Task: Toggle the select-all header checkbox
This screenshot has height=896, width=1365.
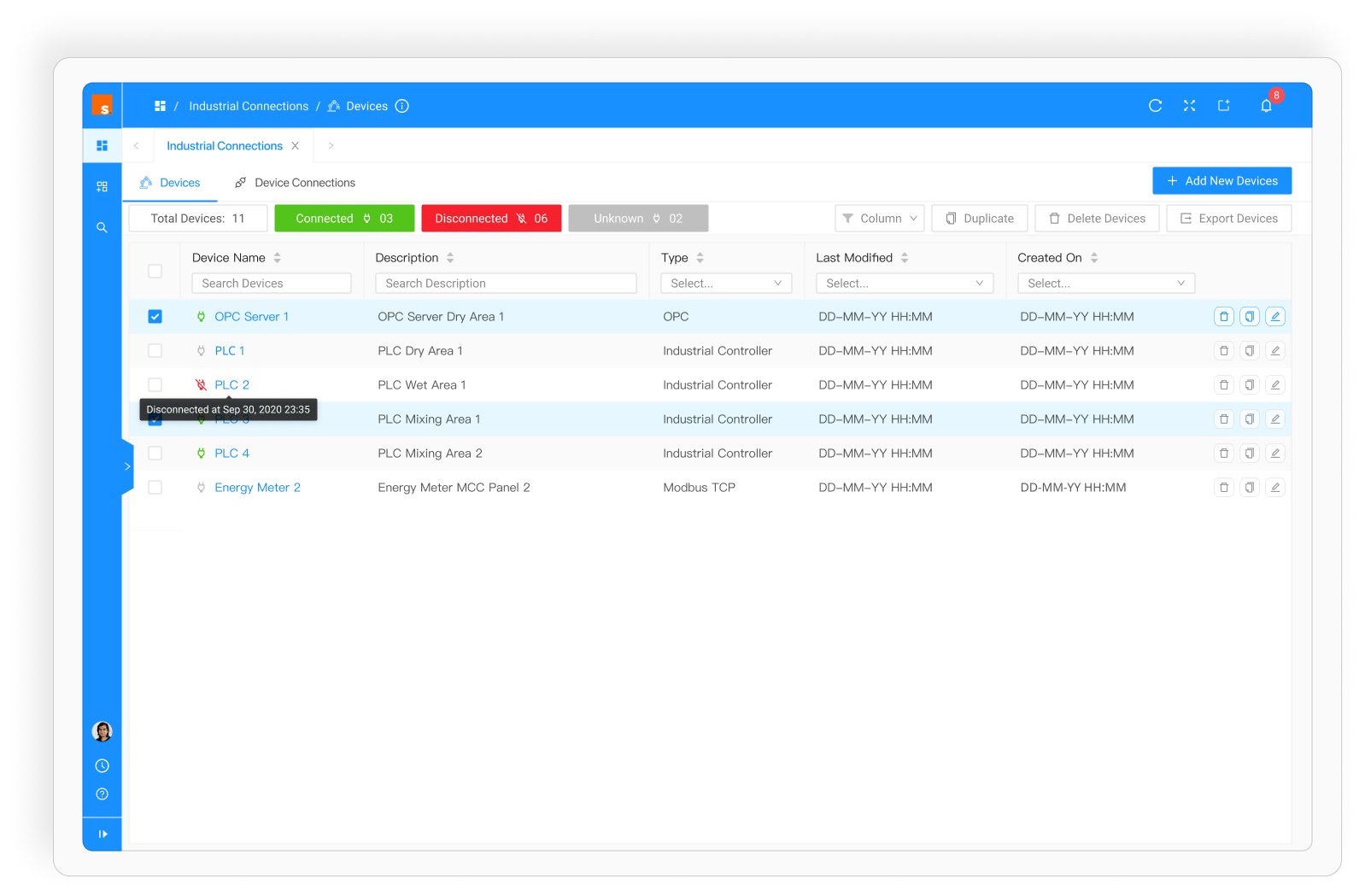Action: point(155,272)
